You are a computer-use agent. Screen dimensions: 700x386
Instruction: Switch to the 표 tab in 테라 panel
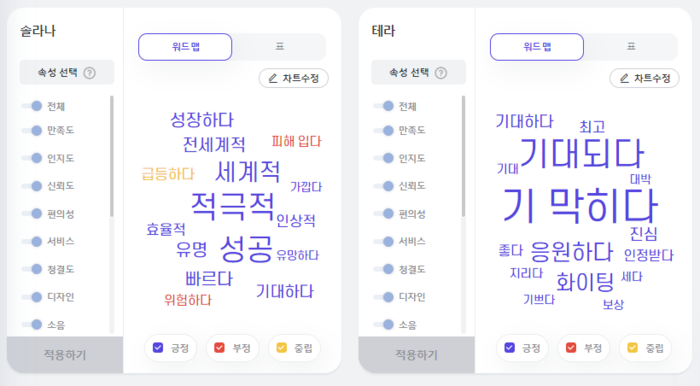(631, 47)
